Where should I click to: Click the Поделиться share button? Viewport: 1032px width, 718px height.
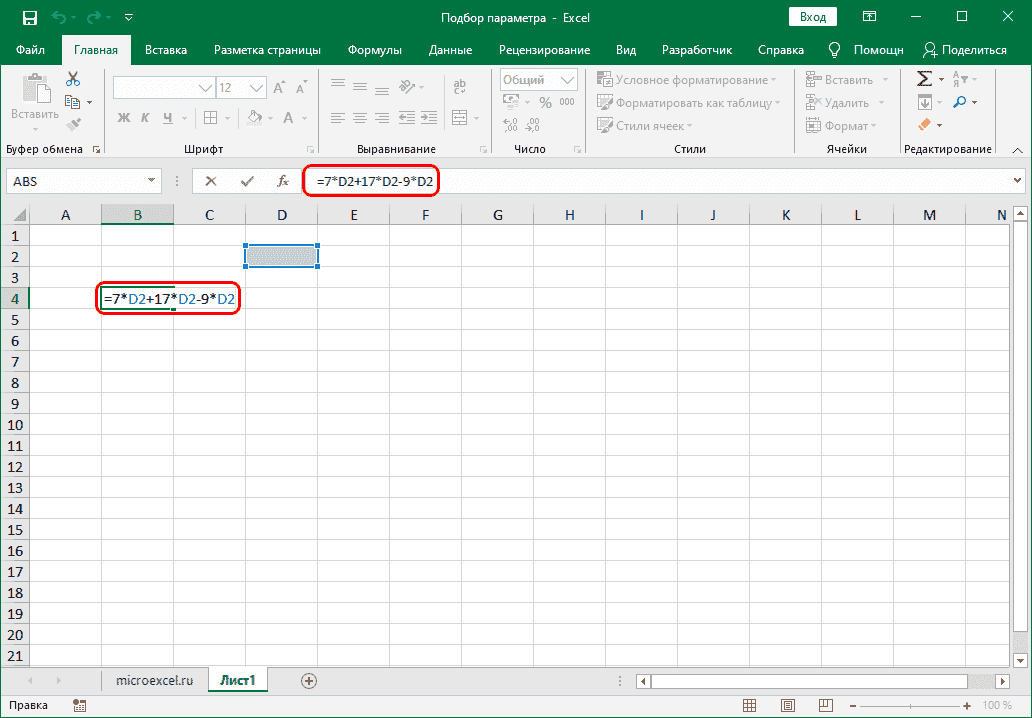point(965,50)
